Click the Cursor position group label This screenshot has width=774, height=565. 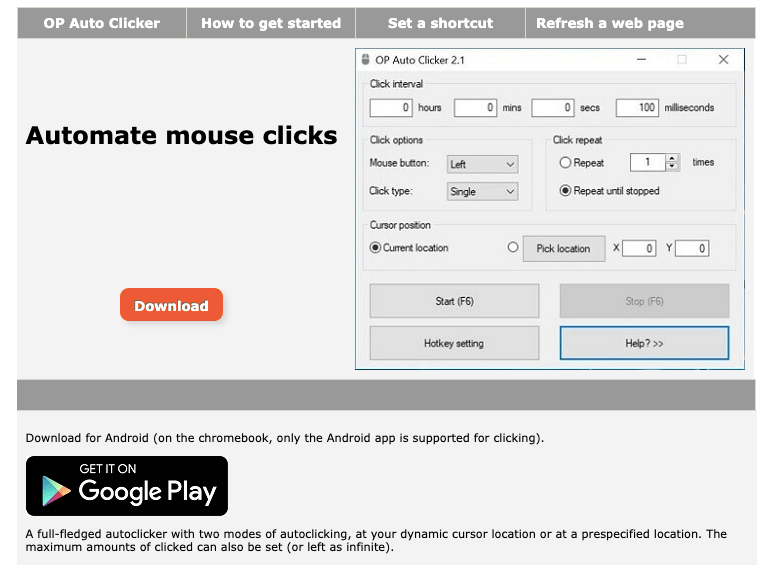coord(400,225)
